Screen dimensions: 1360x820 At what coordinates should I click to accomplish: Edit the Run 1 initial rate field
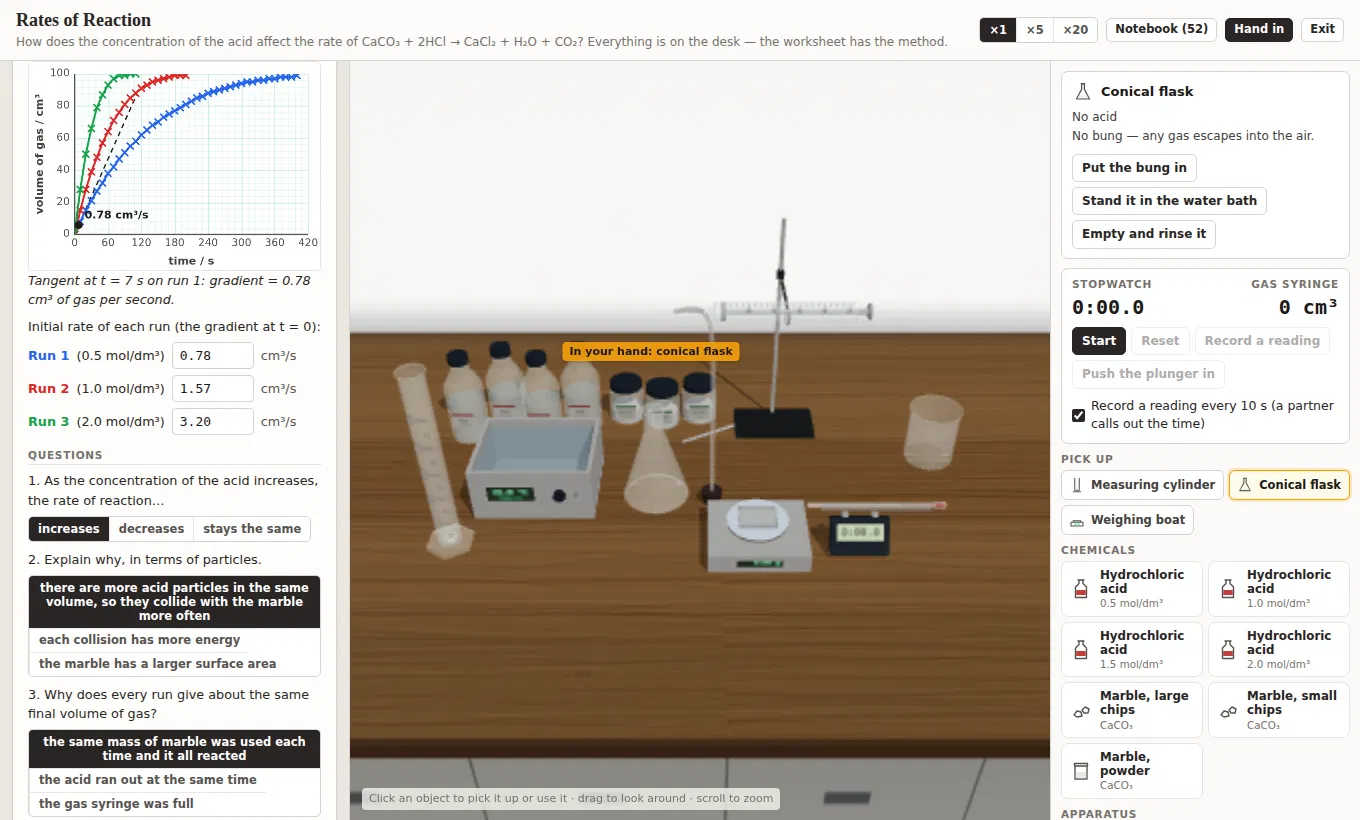click(213, 356)
